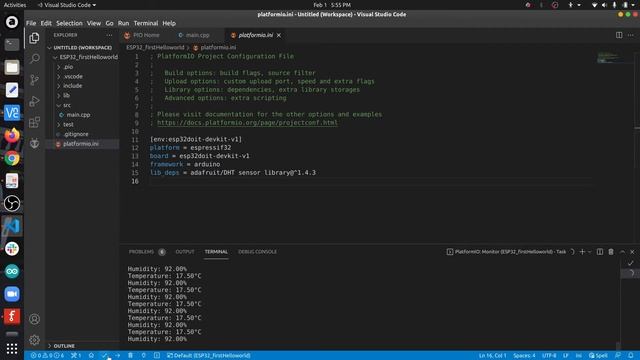Switch to the DEBUG CONSOLE panel tab

click(258, 252)
